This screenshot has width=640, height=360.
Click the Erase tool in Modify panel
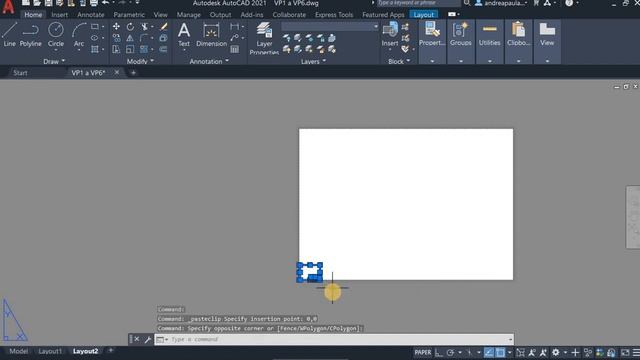pos(164,27)
